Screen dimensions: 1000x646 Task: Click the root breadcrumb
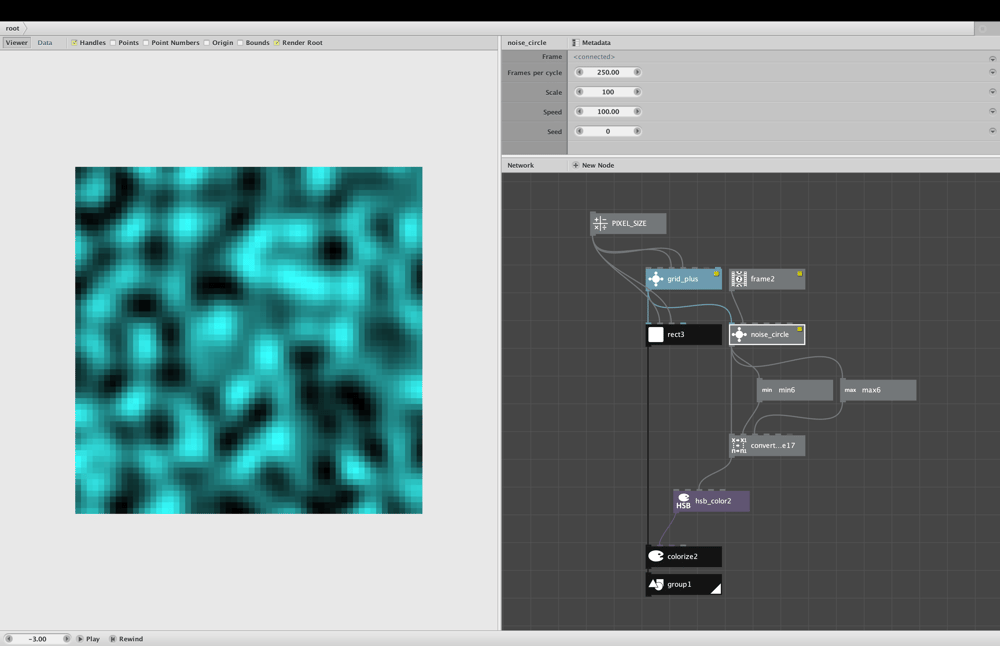click(12, 28)
